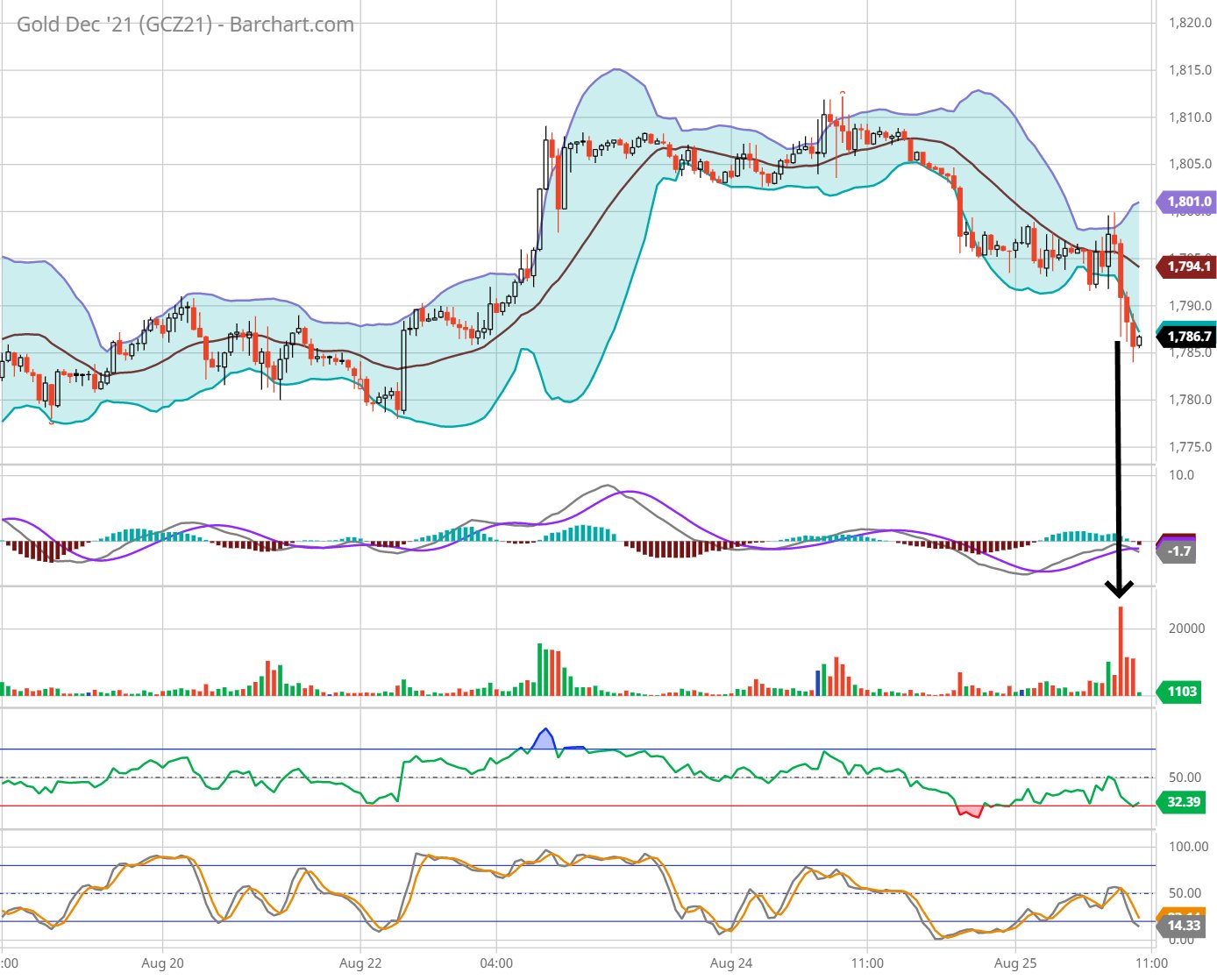
Task: Click the chart title Gold Dec '21 (GCZ21)
Action: coord(115,25)
